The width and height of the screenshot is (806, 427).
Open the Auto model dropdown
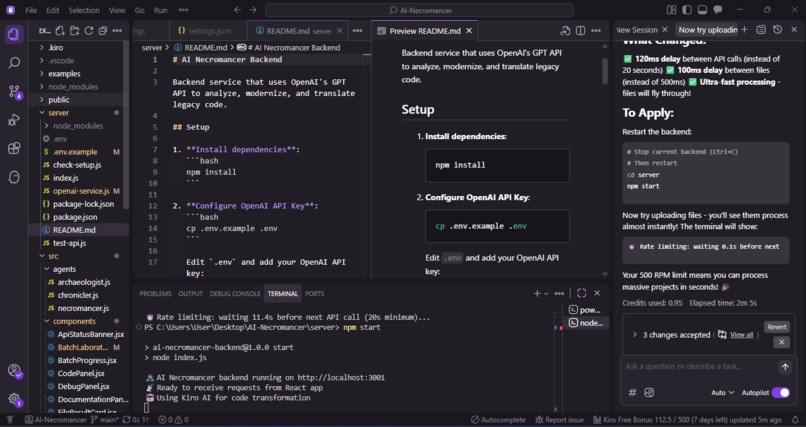[x=722, y=393]
